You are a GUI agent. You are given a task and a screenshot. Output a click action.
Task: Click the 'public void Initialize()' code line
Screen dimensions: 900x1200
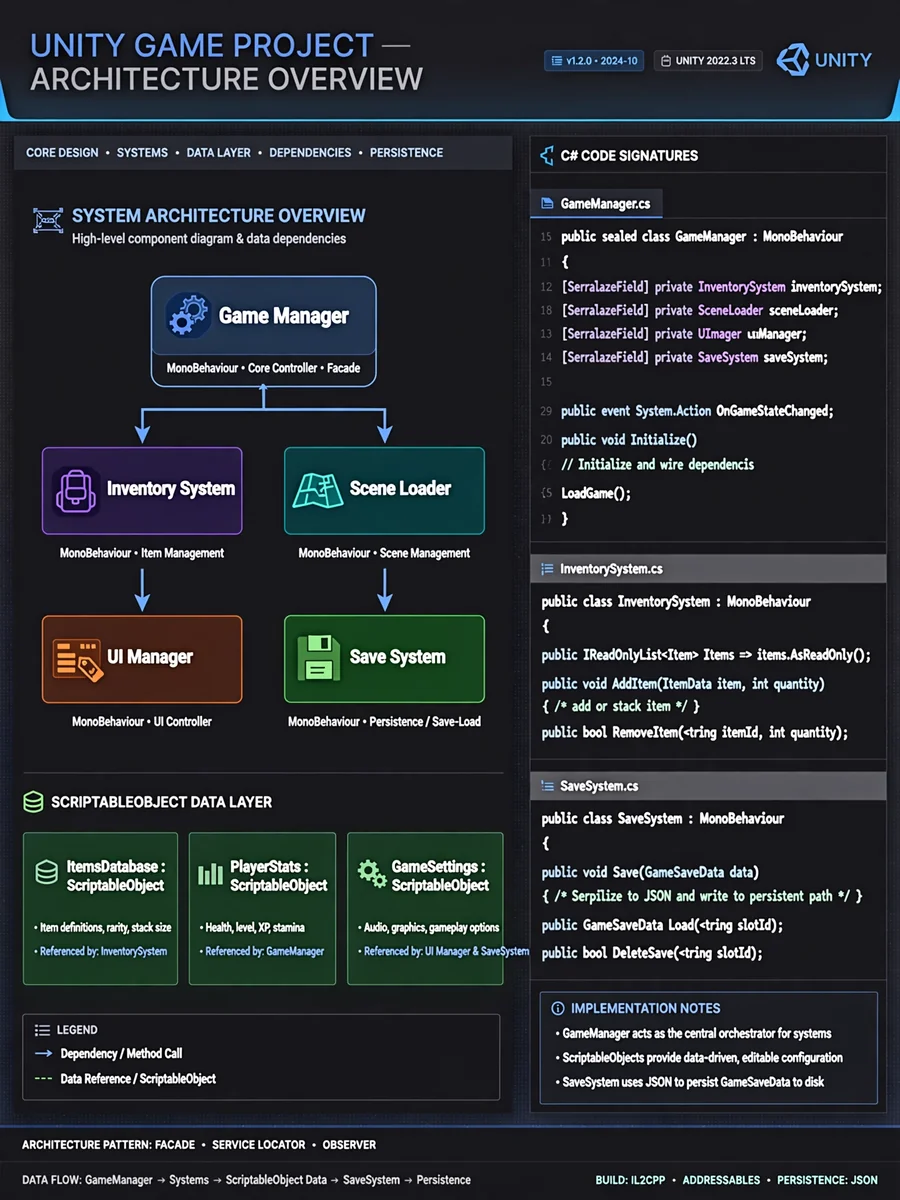(x=629, y=439)
